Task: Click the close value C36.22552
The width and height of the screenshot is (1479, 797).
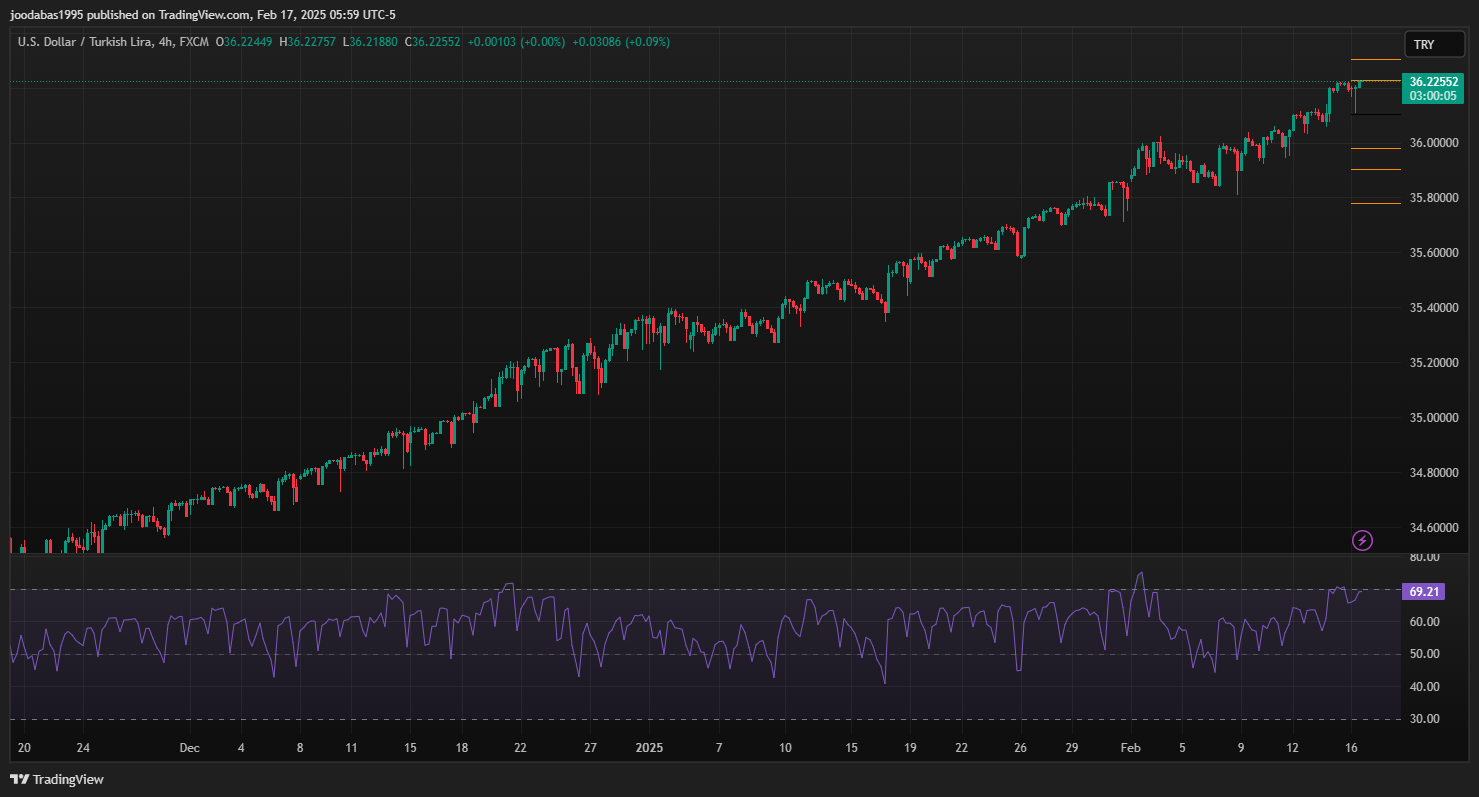Action: click(432, 42)
